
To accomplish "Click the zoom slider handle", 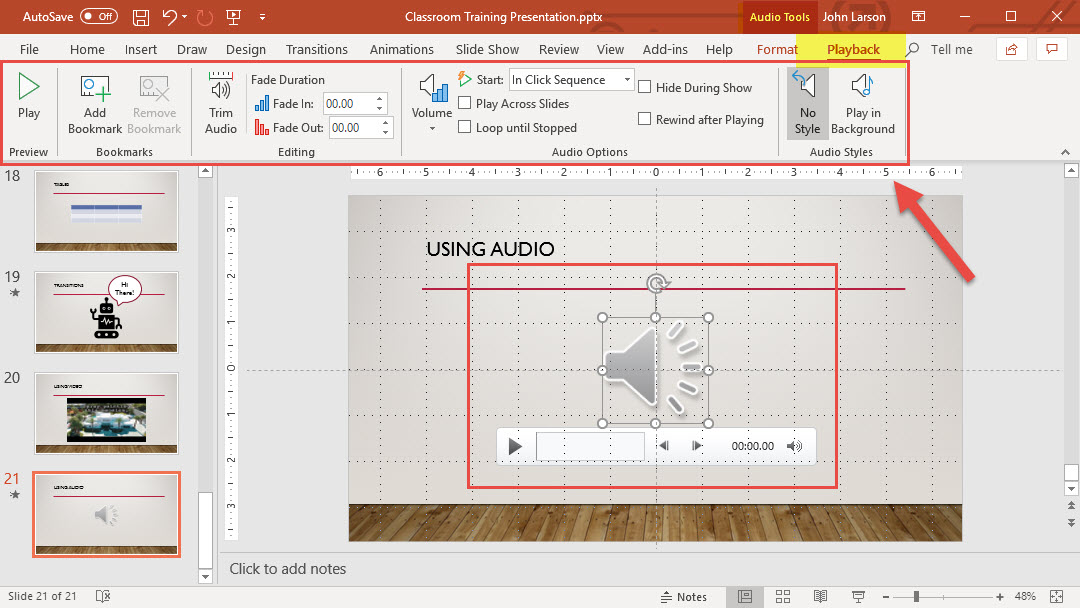I will [x=917, y=597].
